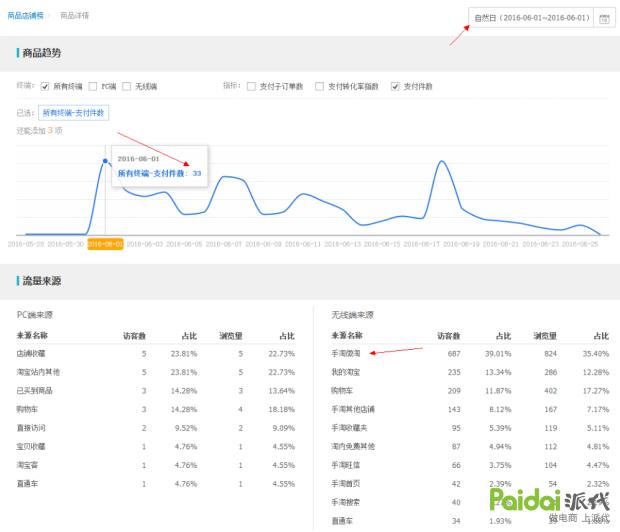The height and width of the screenshot is (532, 620).
Task: Click the 5.39% share cell
Action: coord(500,428)
